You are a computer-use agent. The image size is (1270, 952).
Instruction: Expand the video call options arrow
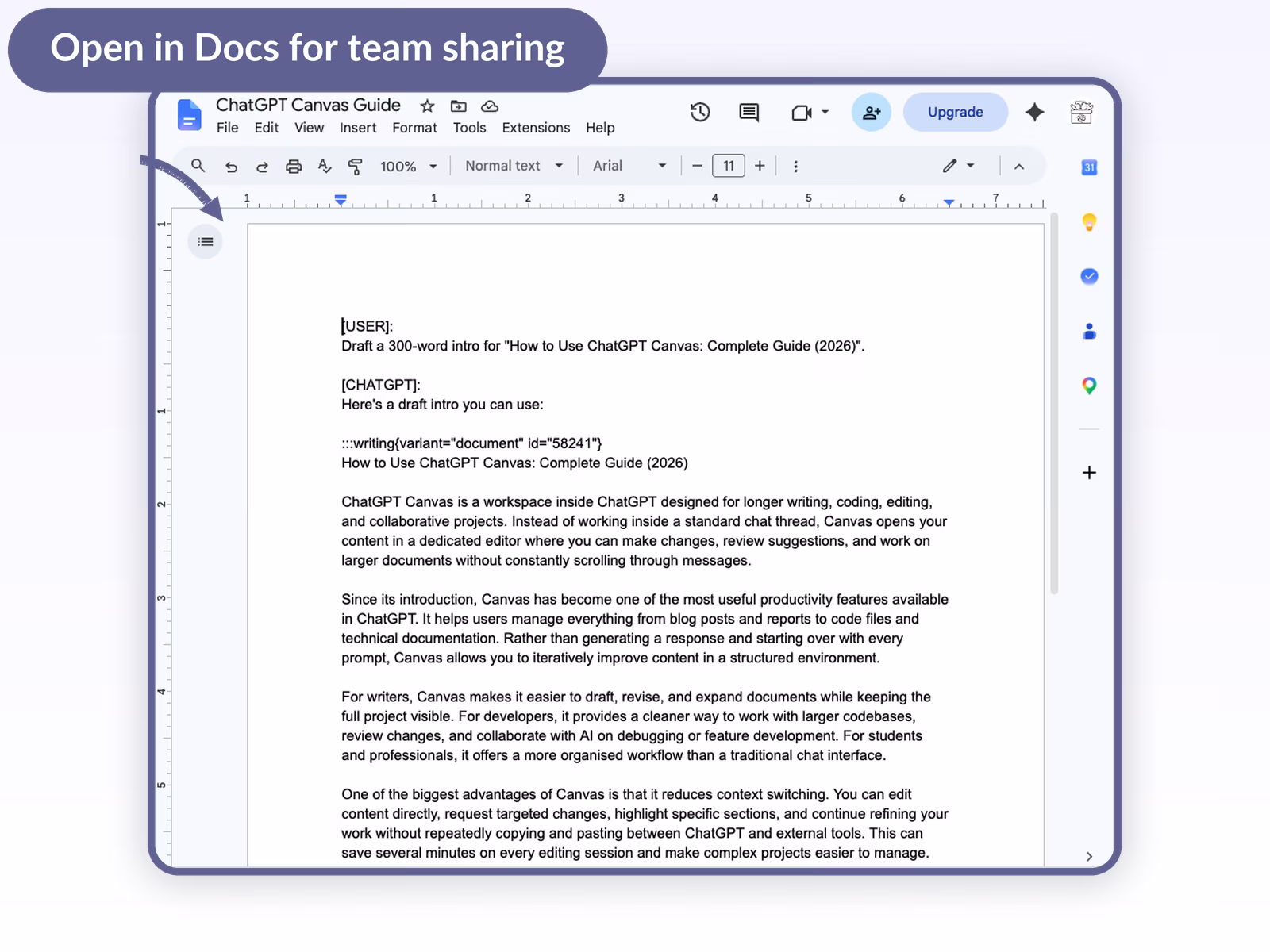[825, 112]
